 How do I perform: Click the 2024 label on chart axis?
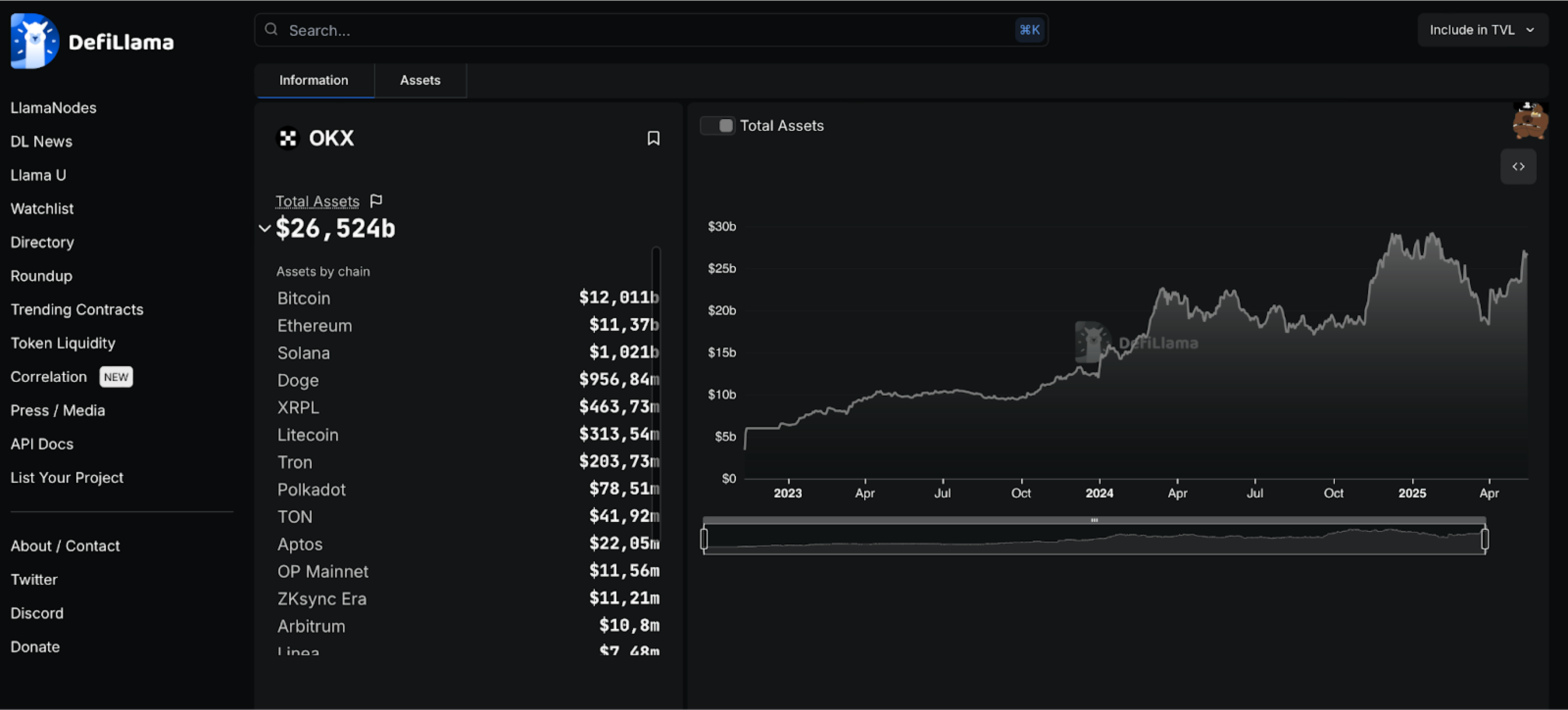[1099, 493]
